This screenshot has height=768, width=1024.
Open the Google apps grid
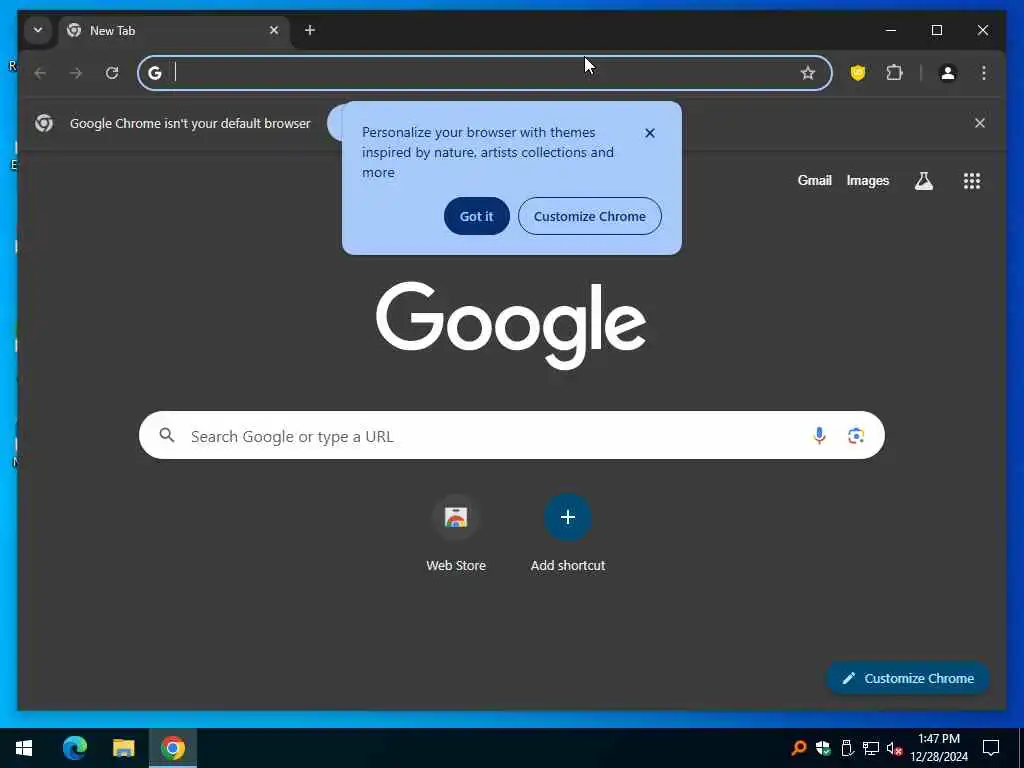tap(972, 181)
